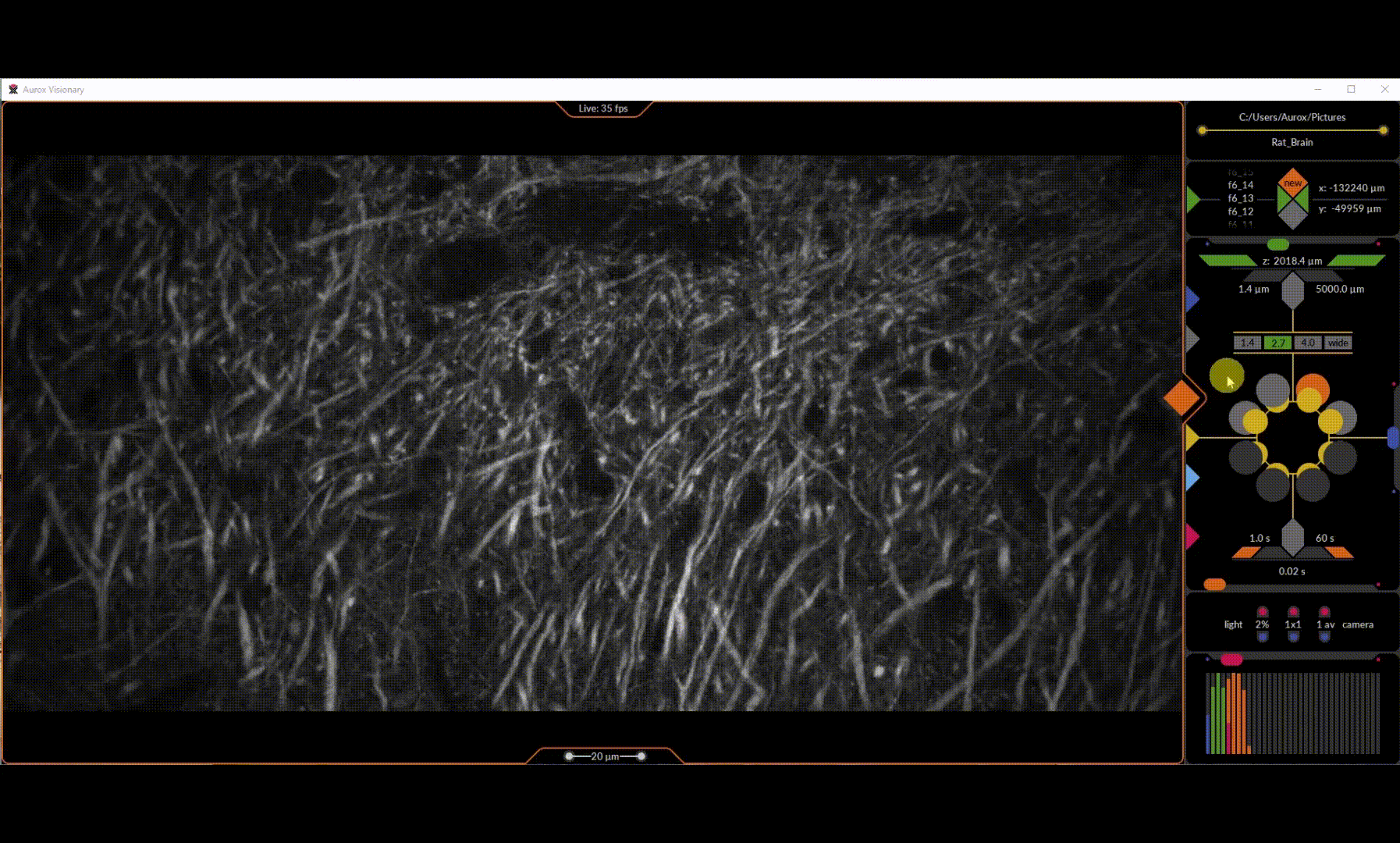
Task: Decrease binning with the blue arrow under 1x1
Action: click(x=1293, y=637)
